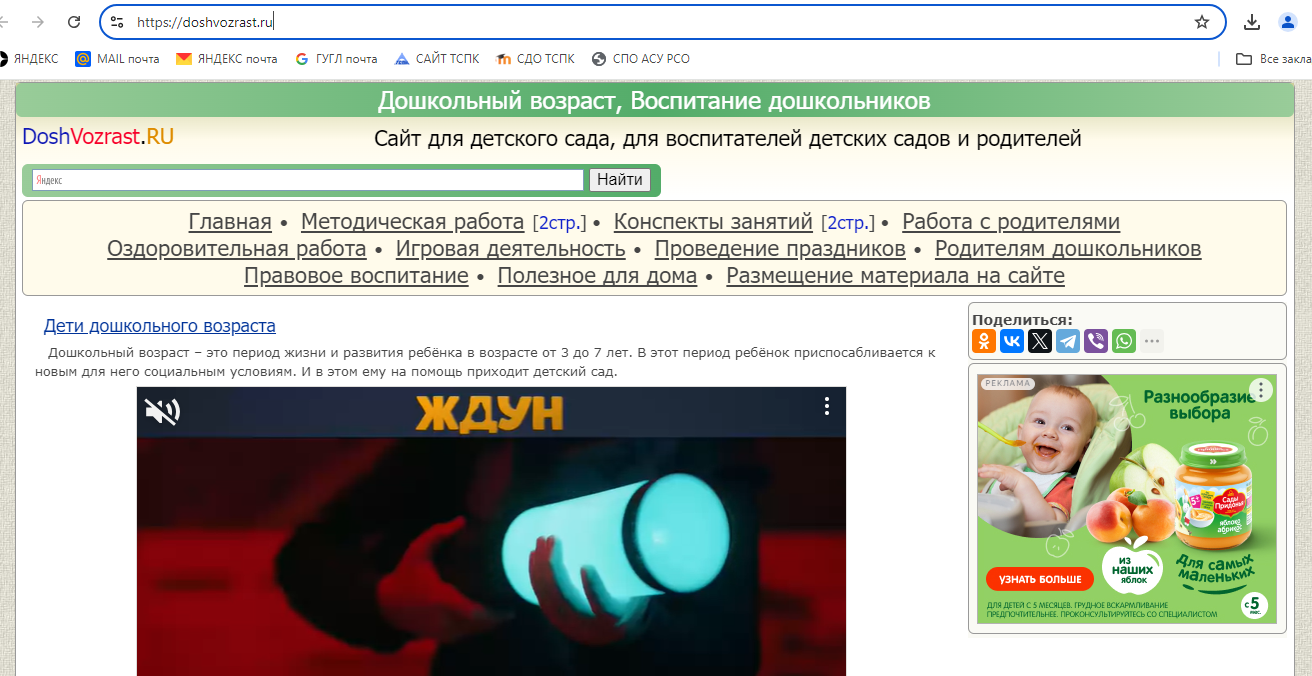Viewport: 1312px width, 676px height.
Task: Expand more share options ellipsis
Action: [x=1152, y=341]
